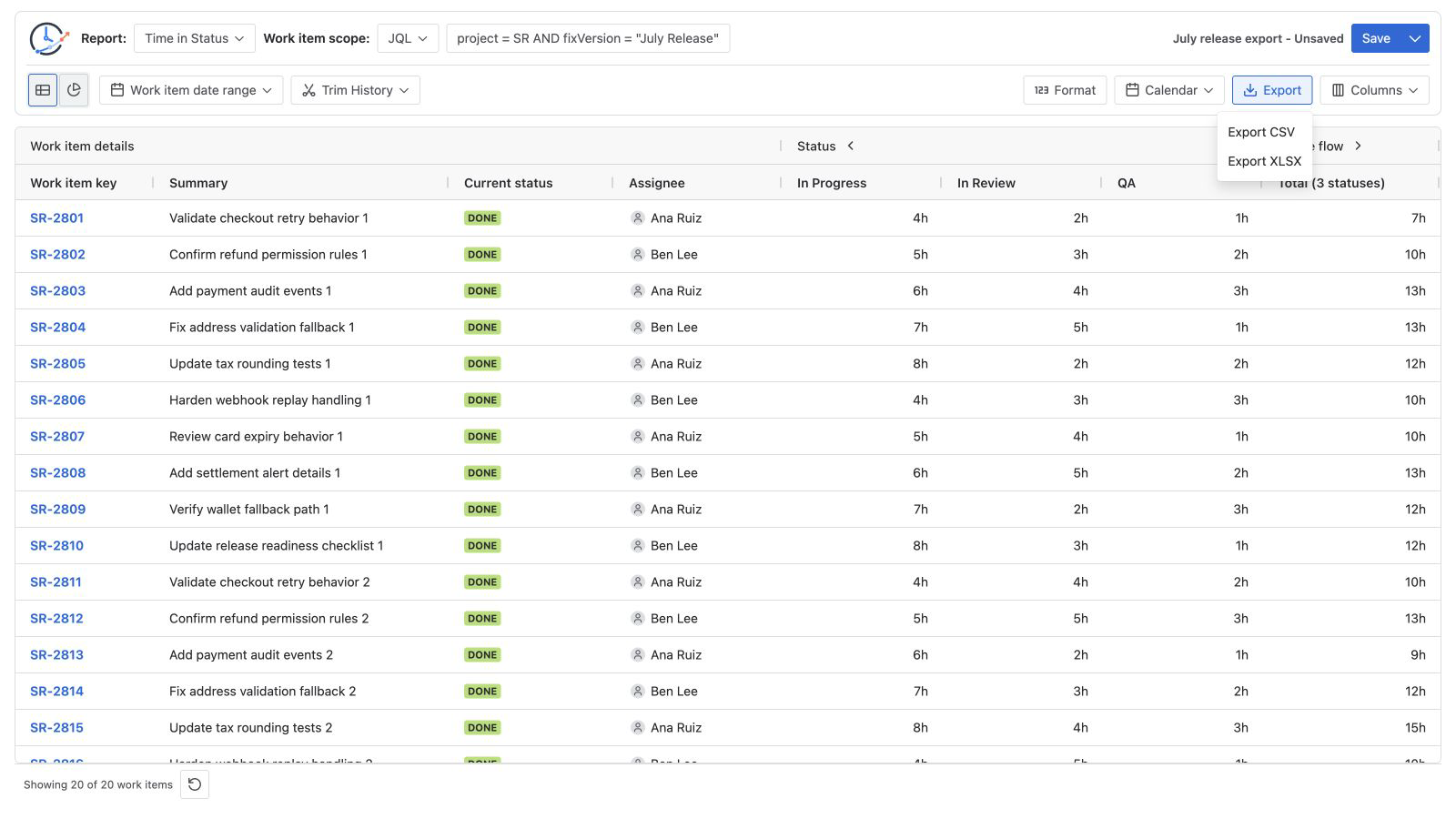Click the Save button

click(1376, 38)
